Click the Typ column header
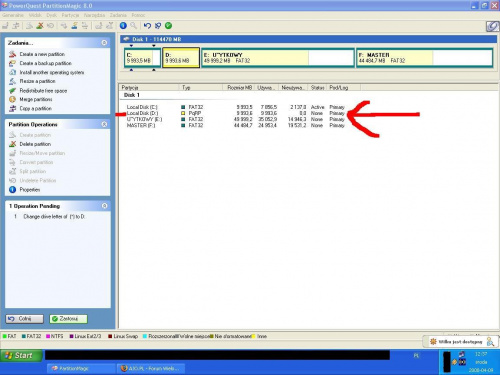 201,87
